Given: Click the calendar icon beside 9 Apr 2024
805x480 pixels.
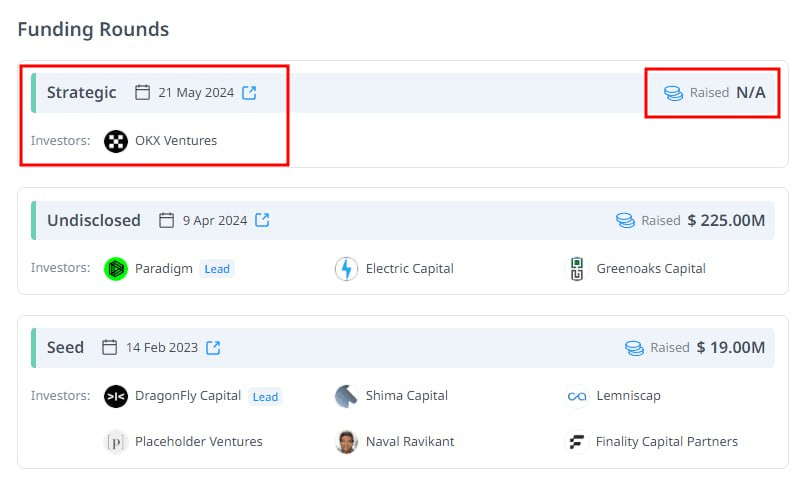Looking at the screenshot, I should (x=167, y=220).
